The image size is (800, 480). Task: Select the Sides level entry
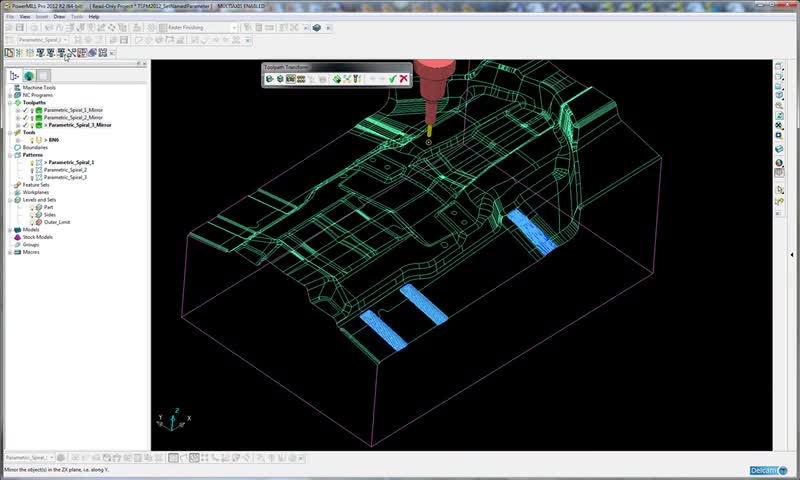pos(49,215)
